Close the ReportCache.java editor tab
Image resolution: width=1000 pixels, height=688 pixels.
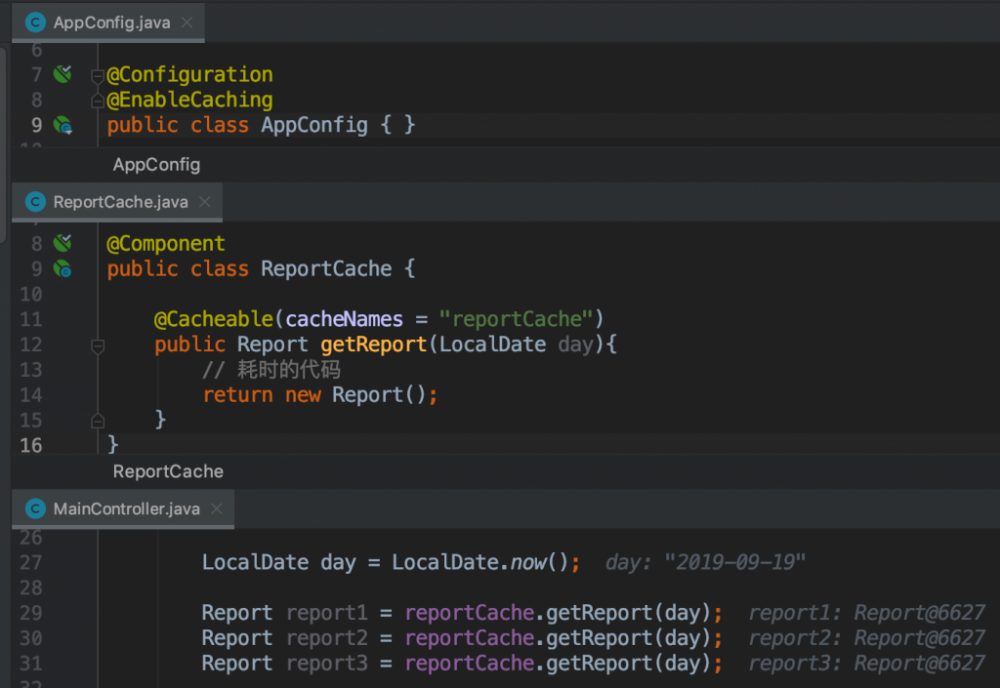point(205,202)
